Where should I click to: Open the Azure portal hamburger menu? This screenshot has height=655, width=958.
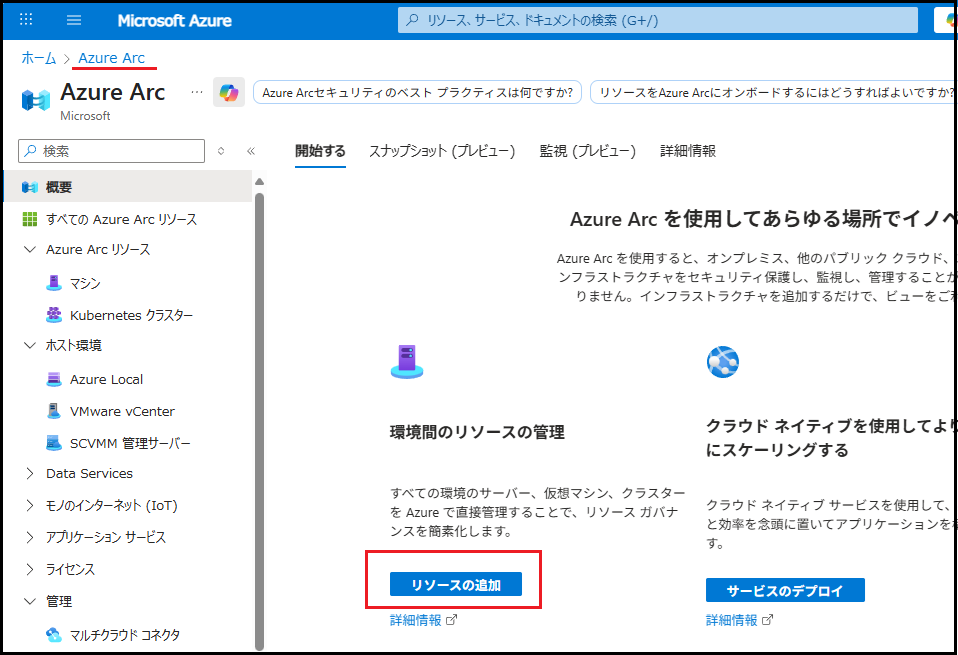click(x=74, y=20)
